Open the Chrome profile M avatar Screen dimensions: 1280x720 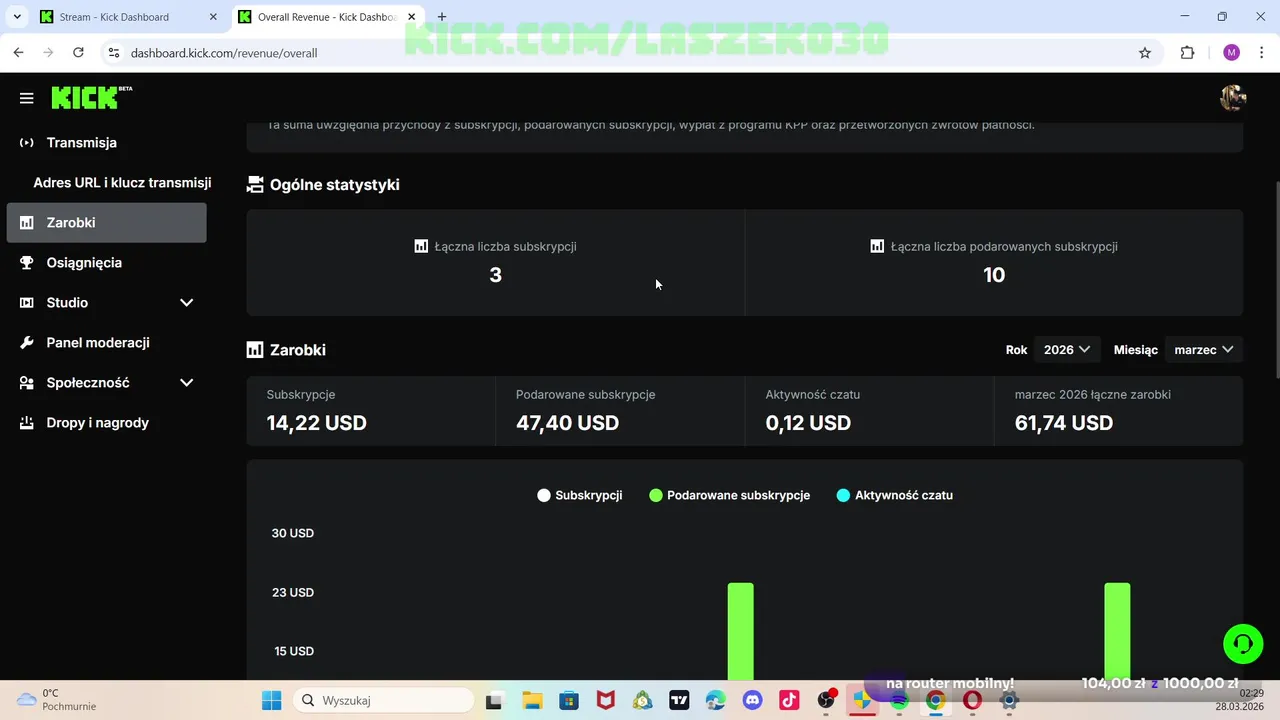click(1232, 53)
